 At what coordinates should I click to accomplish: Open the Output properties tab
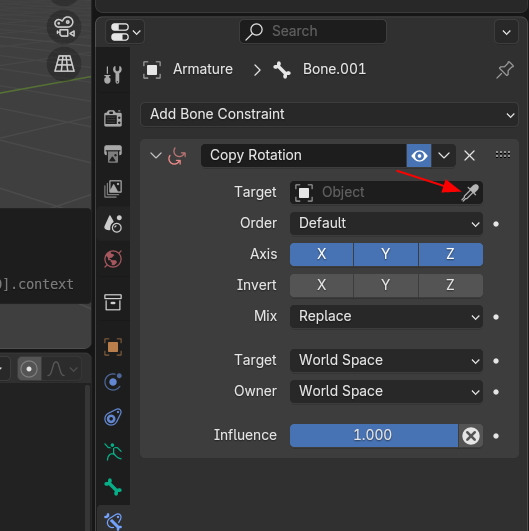click(x=113, y=154)
